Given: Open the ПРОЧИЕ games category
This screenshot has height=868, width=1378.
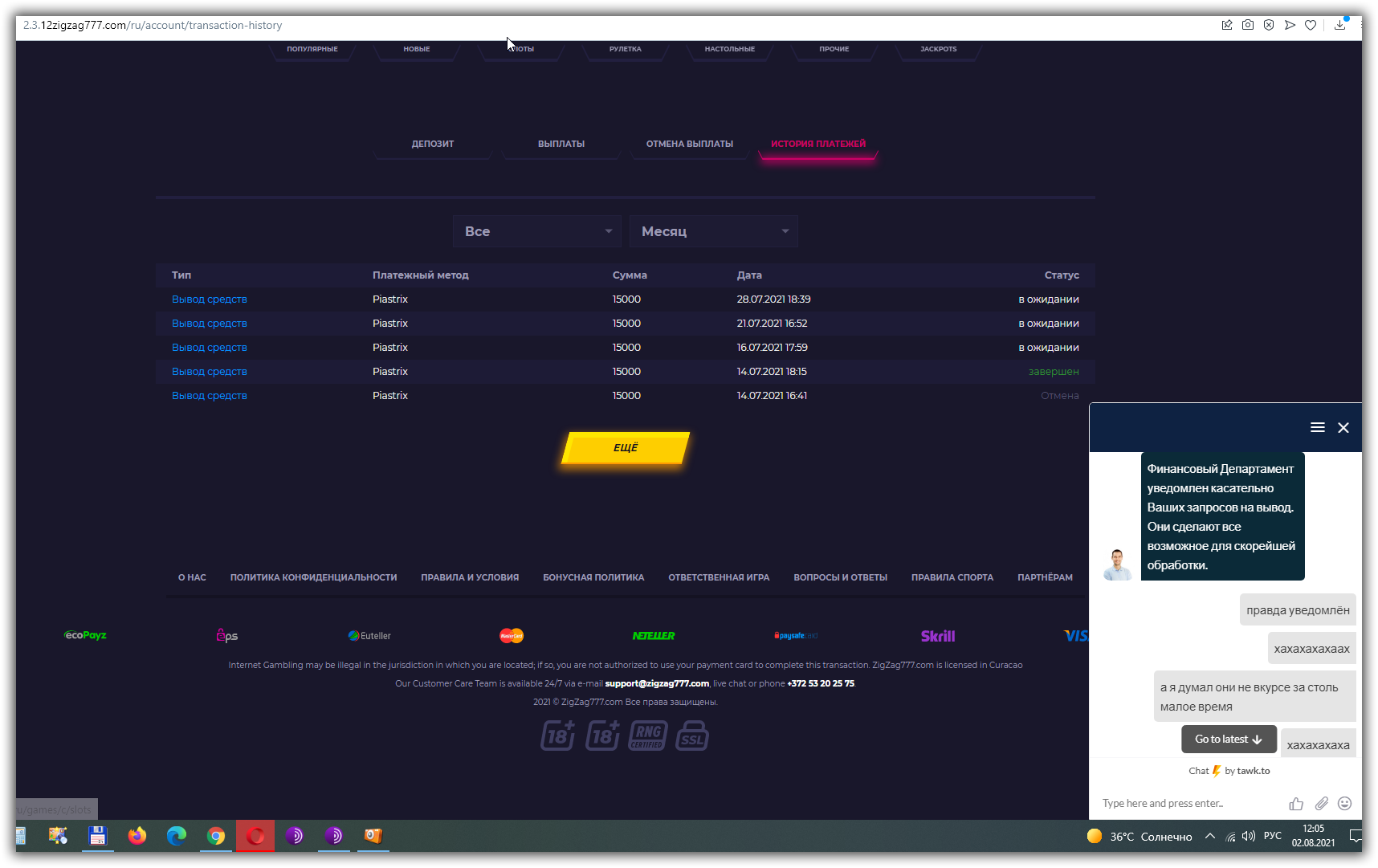Looking at the screenshot, I should click(x=834, y=49).
